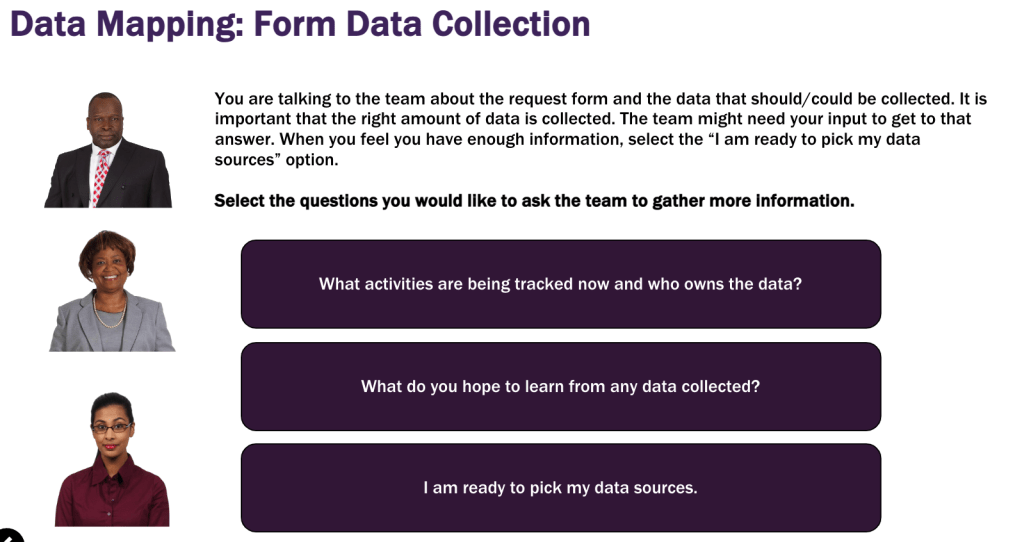Choose "I am ready to pick my data sources"
This screenshot has height=542, width=1022.
[x=560, y=488]
